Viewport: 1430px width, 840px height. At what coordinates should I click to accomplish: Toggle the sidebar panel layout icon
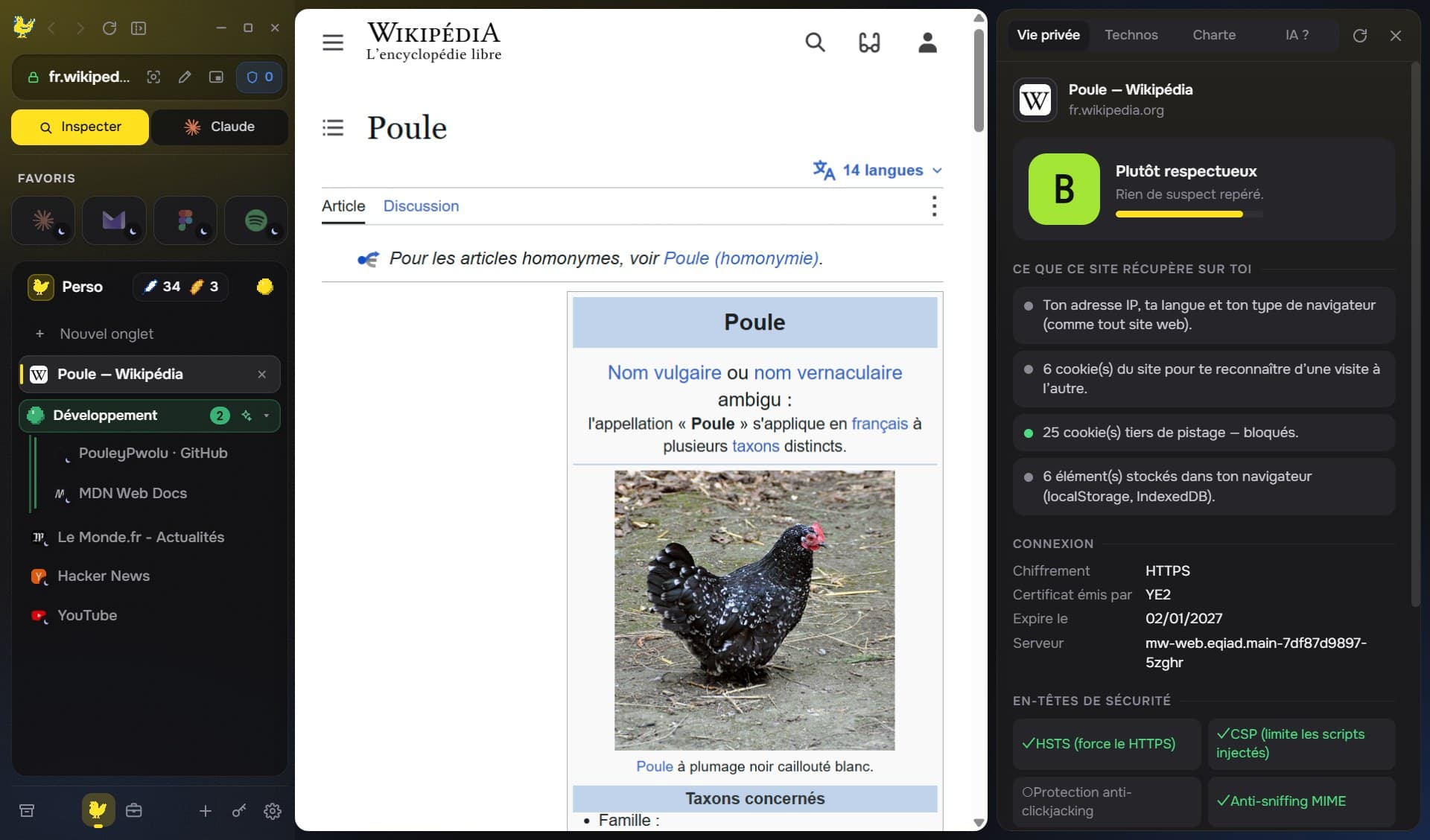(139, 28)
